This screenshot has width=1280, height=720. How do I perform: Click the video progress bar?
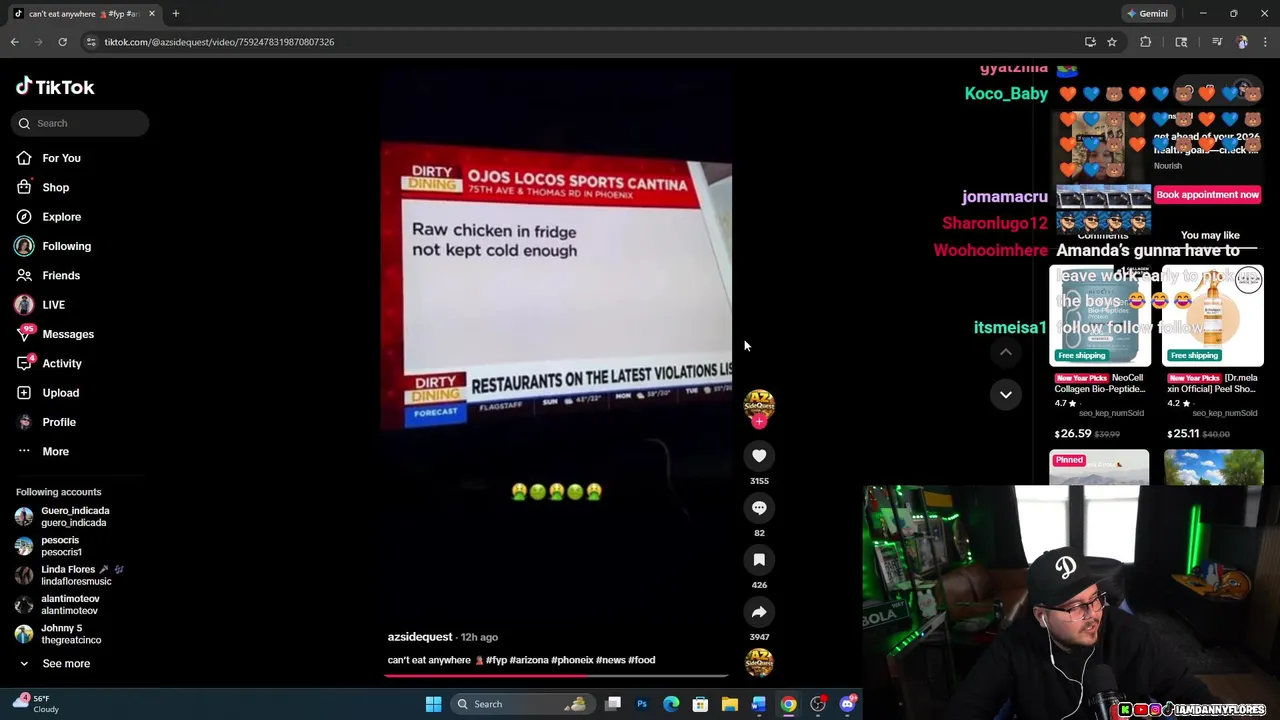(x=556, y=675)
